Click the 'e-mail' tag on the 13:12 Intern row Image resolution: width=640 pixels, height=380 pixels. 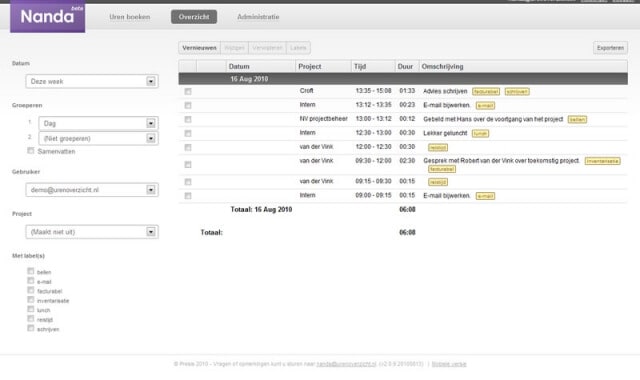(x=485, y=106)
